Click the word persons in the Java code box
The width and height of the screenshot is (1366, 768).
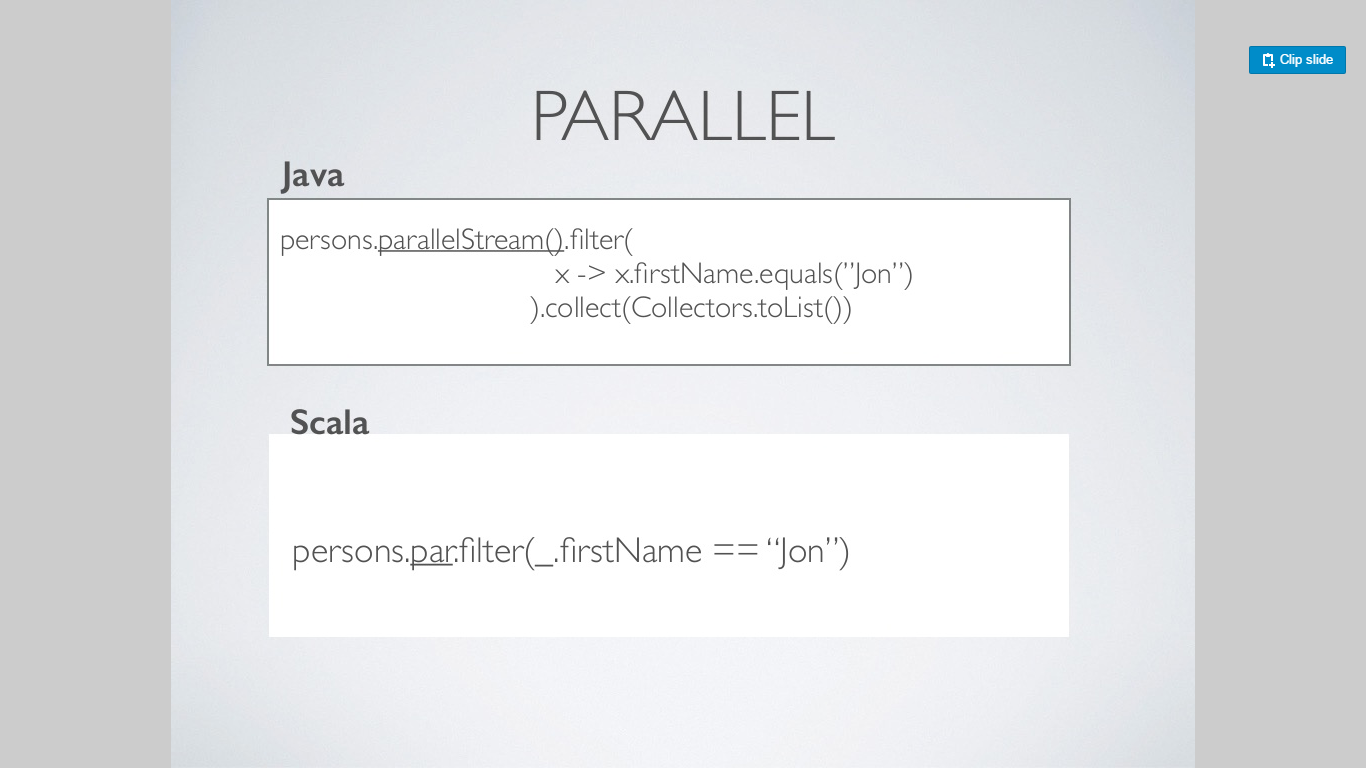[326, 241]
